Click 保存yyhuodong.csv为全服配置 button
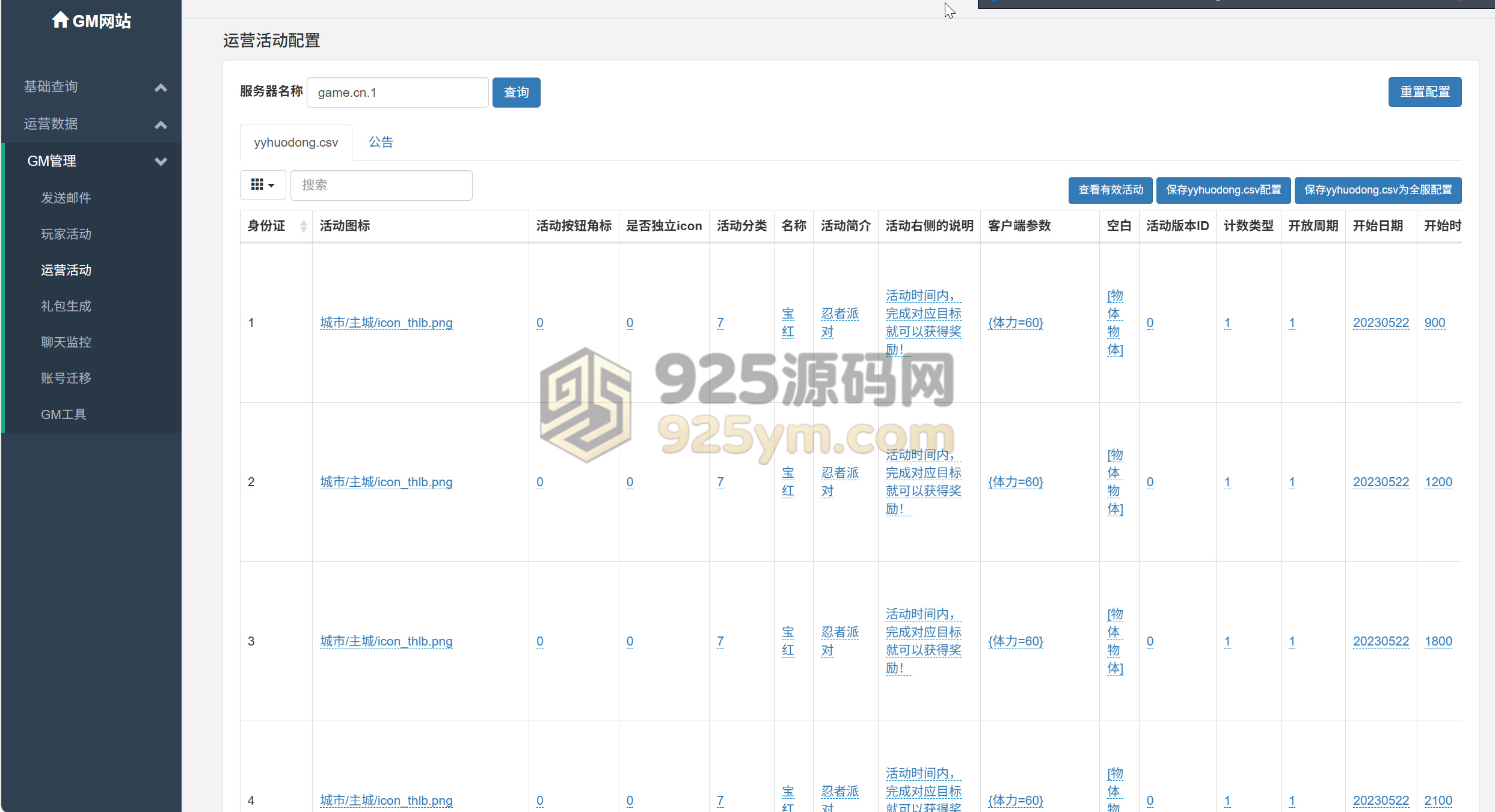Screen dimensions: 1495x812 coord(1378,190)
